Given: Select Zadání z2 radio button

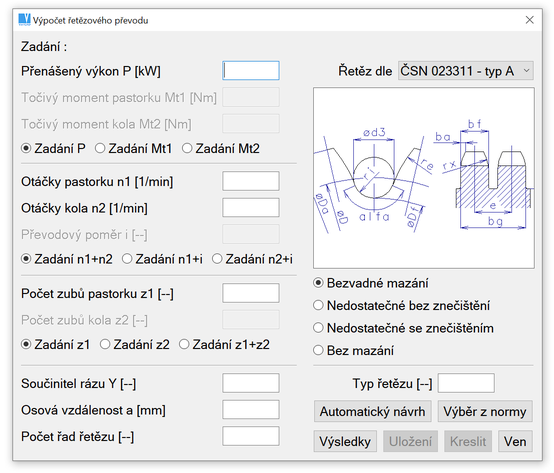Looking at the screenshot, I should pos(135,344).
